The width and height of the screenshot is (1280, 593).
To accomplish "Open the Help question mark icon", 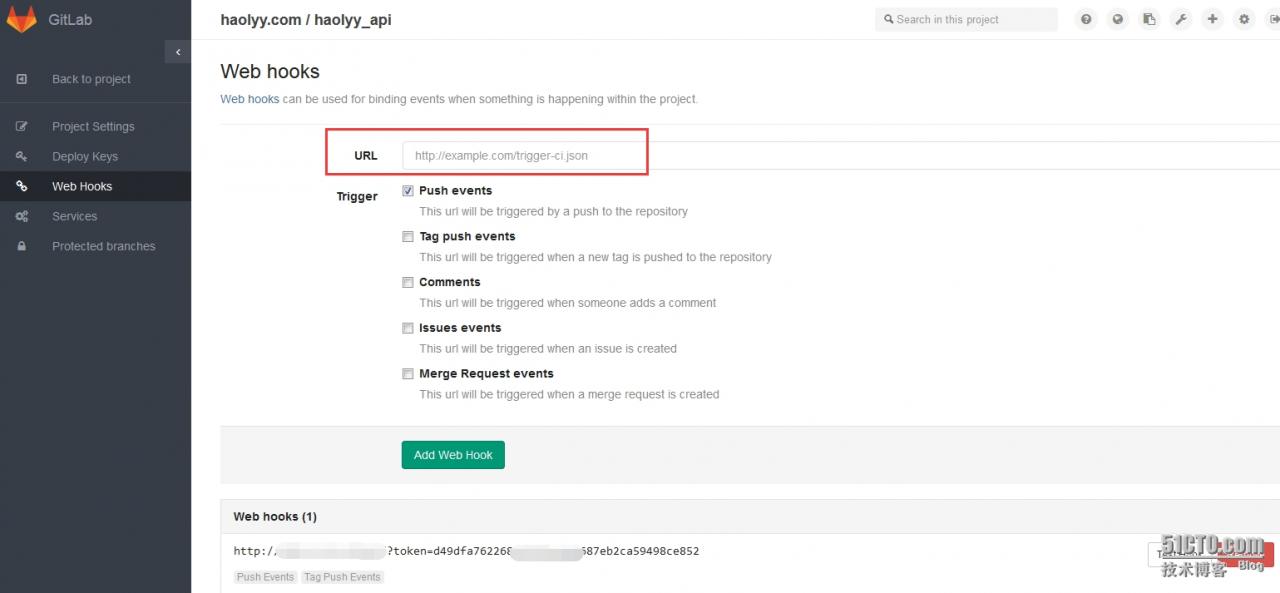I will [x=1086, y=19].
